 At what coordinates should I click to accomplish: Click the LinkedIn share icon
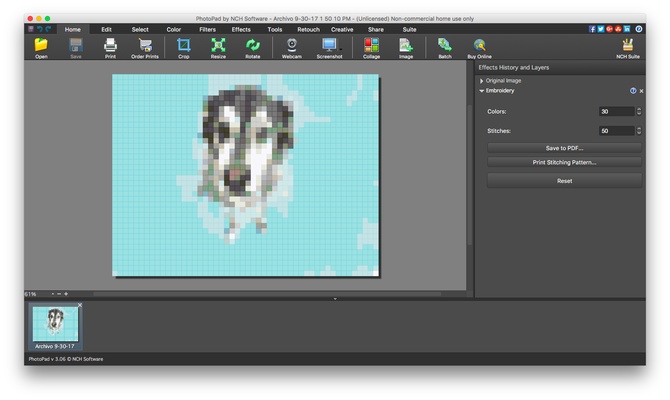627,29
